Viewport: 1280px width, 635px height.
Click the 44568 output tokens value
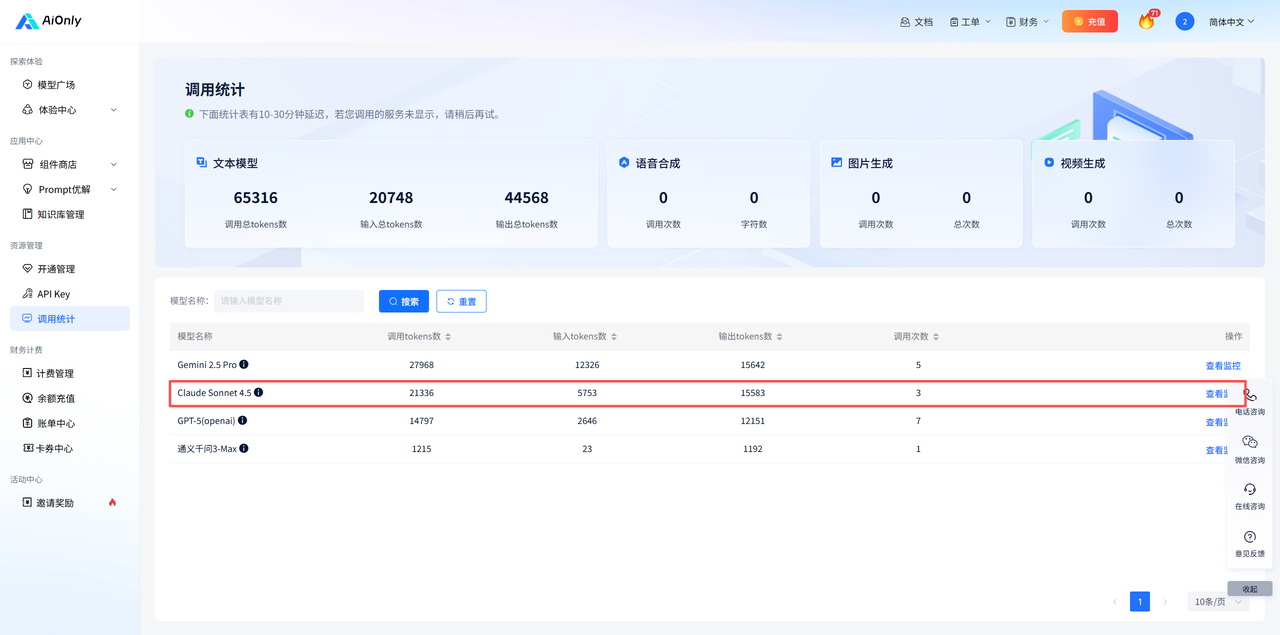click(527, 198)
